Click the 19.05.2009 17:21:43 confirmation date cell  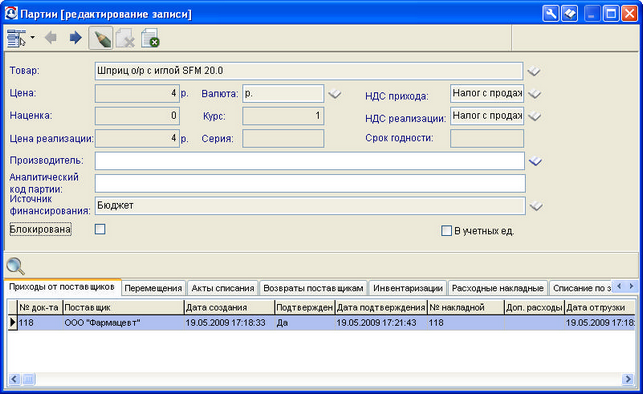coord(381,323)
